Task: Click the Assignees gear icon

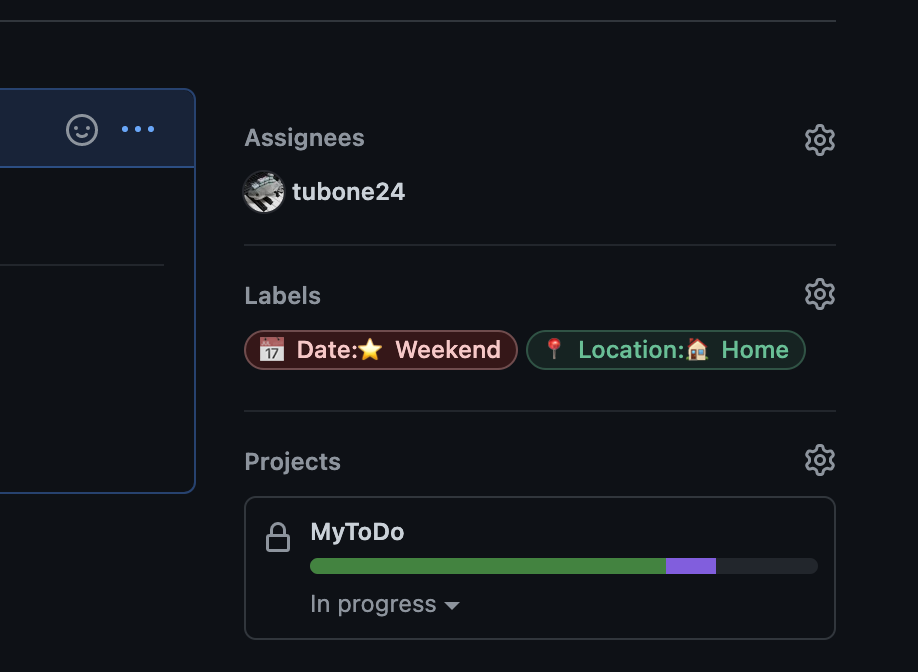Action: [819, 140]
